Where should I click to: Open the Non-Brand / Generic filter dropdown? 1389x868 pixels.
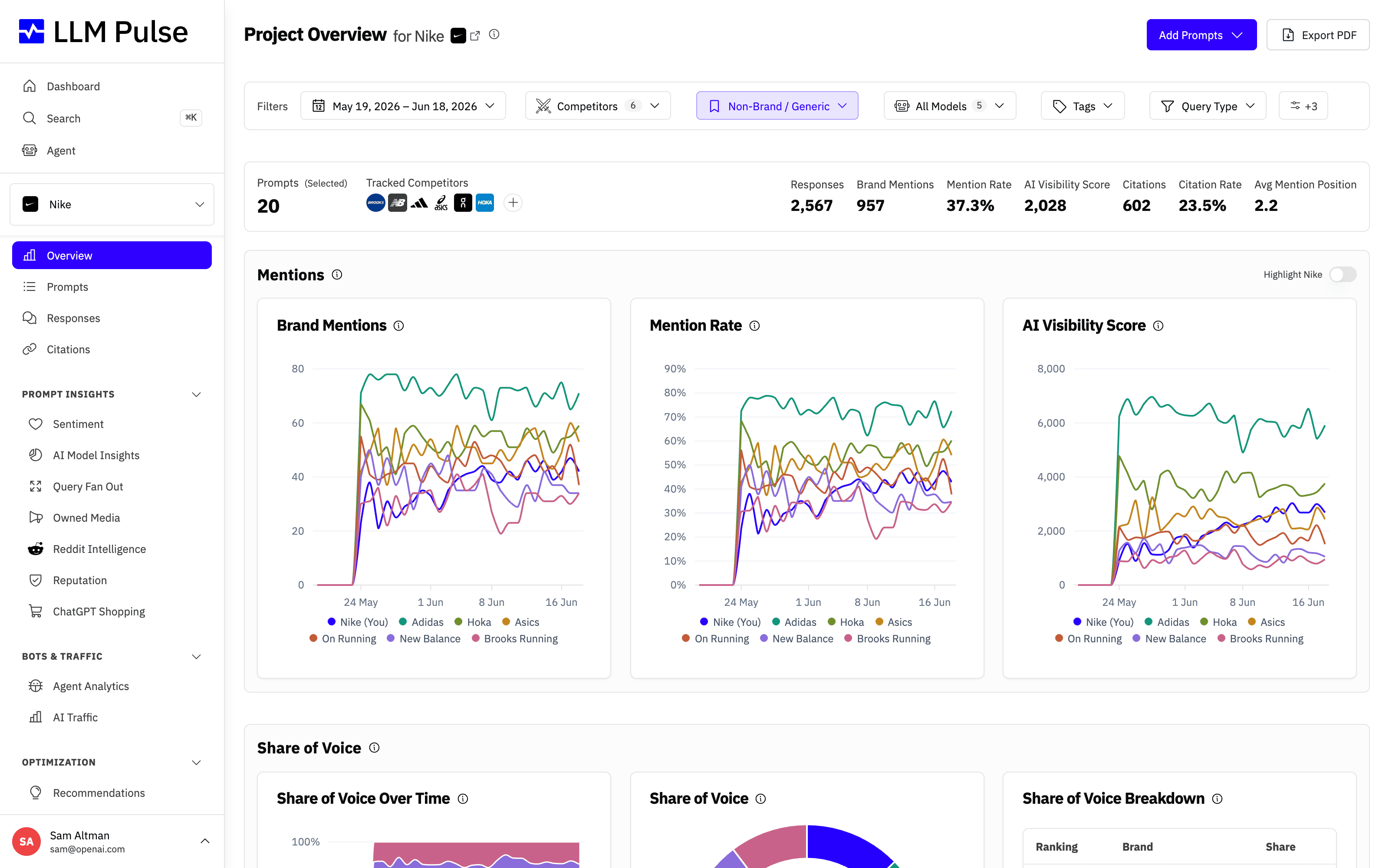[x=777, y=106]
